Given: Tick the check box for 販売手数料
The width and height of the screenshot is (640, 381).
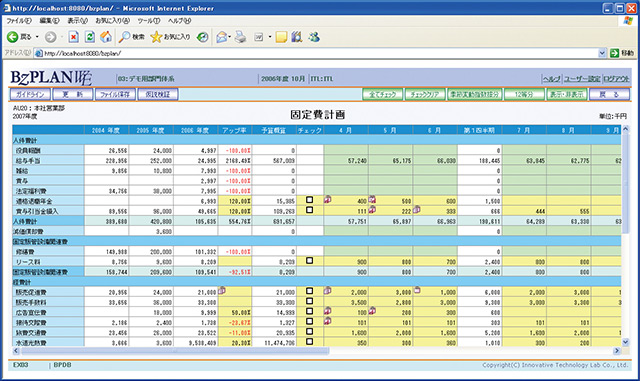Looking at the screenshot, I should (x=310, y=301).
